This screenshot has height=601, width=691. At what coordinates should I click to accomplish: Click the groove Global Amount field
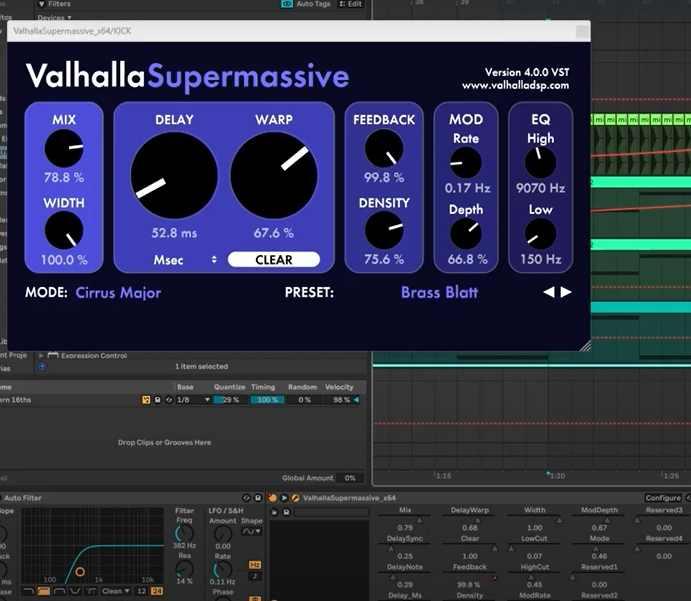point(349,478)
